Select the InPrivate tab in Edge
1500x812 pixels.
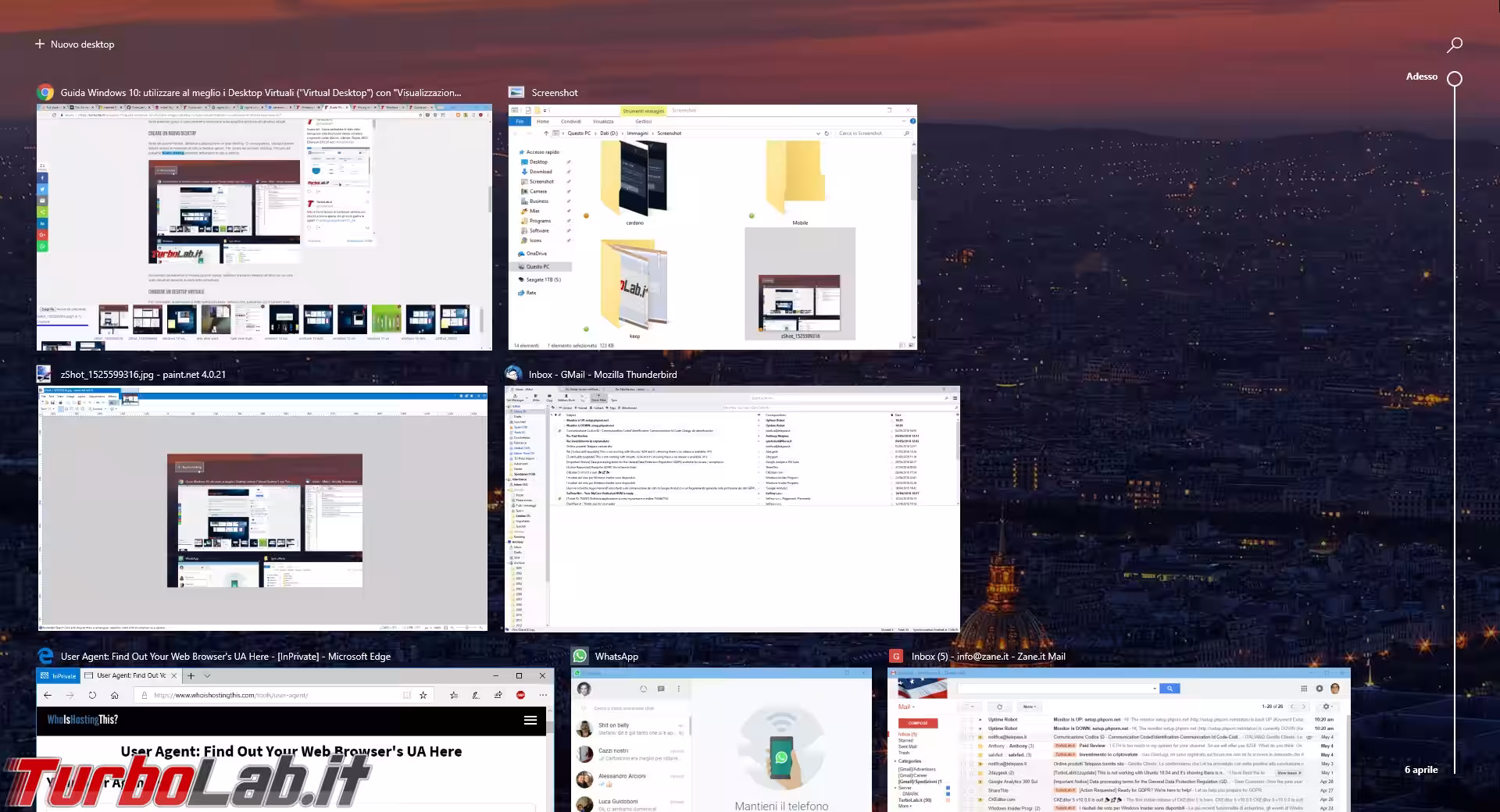click(x=59, y=675)
